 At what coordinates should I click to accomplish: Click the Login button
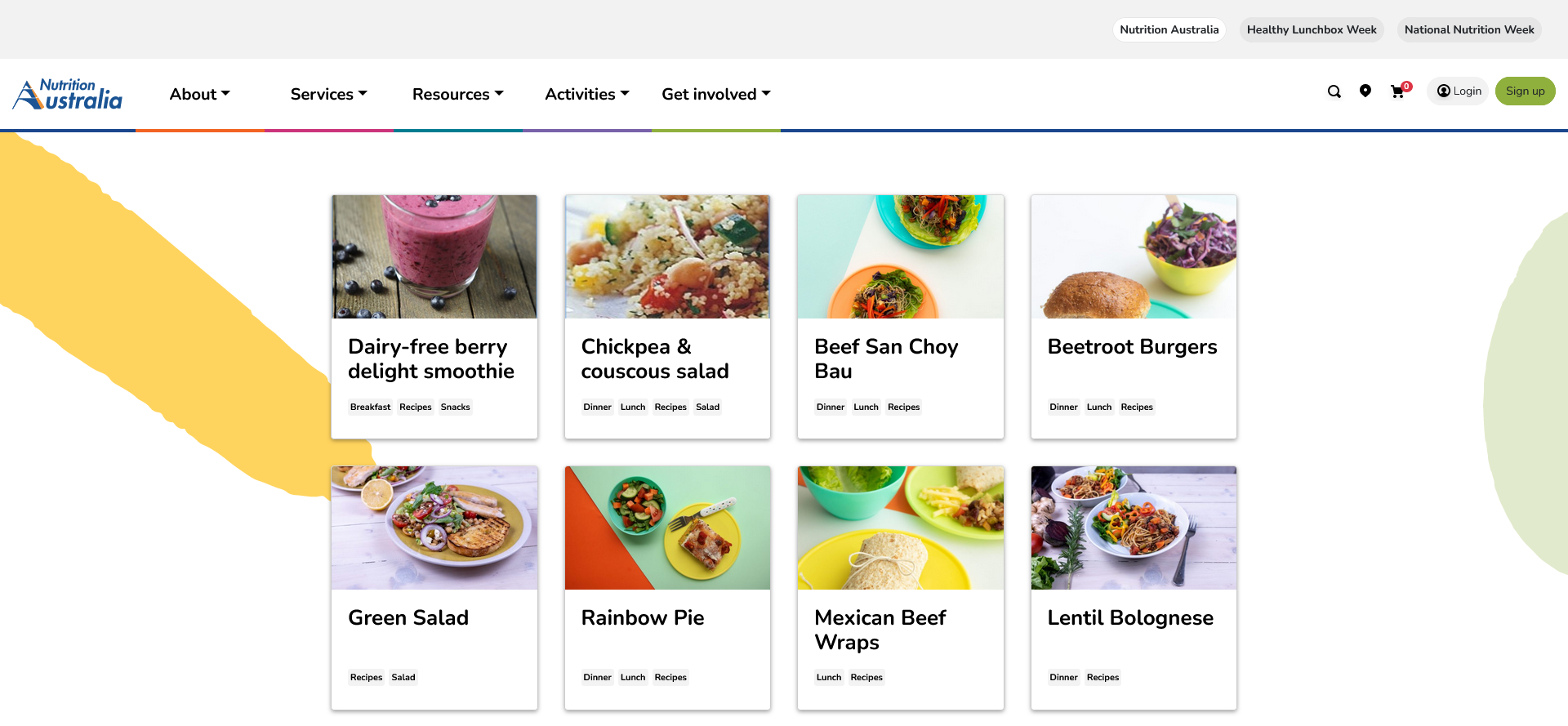coord(1459,91)
